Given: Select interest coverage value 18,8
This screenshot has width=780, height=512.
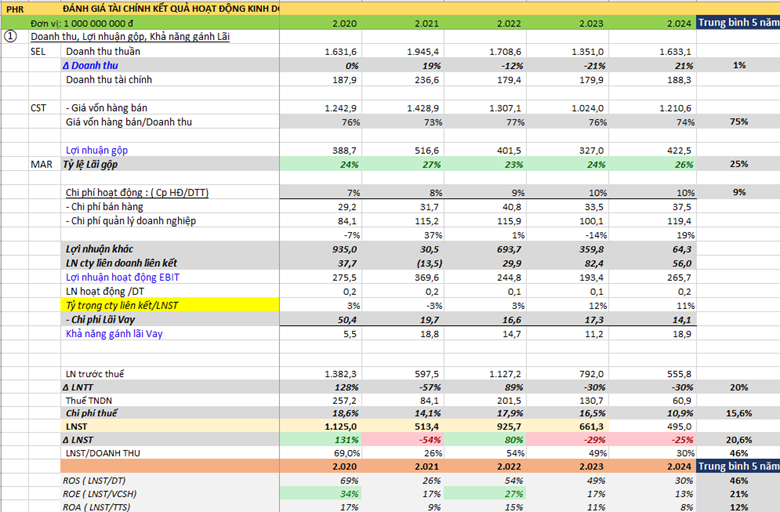Looking at the screenshot, I should pyautogui.click(x=429, y=334).
